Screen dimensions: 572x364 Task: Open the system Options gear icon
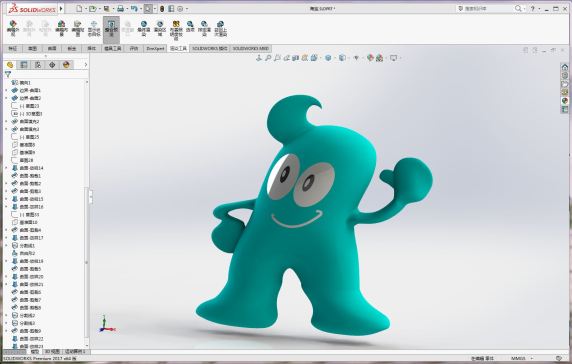180,8
